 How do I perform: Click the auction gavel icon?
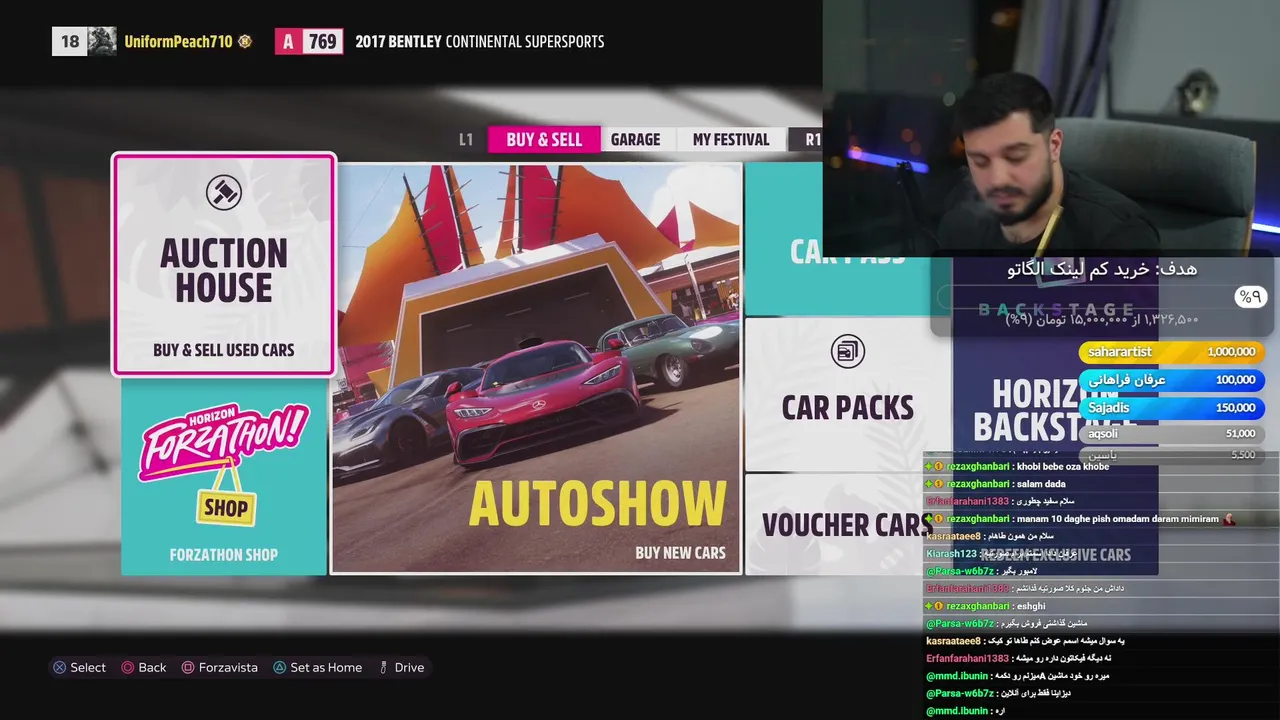224,193
